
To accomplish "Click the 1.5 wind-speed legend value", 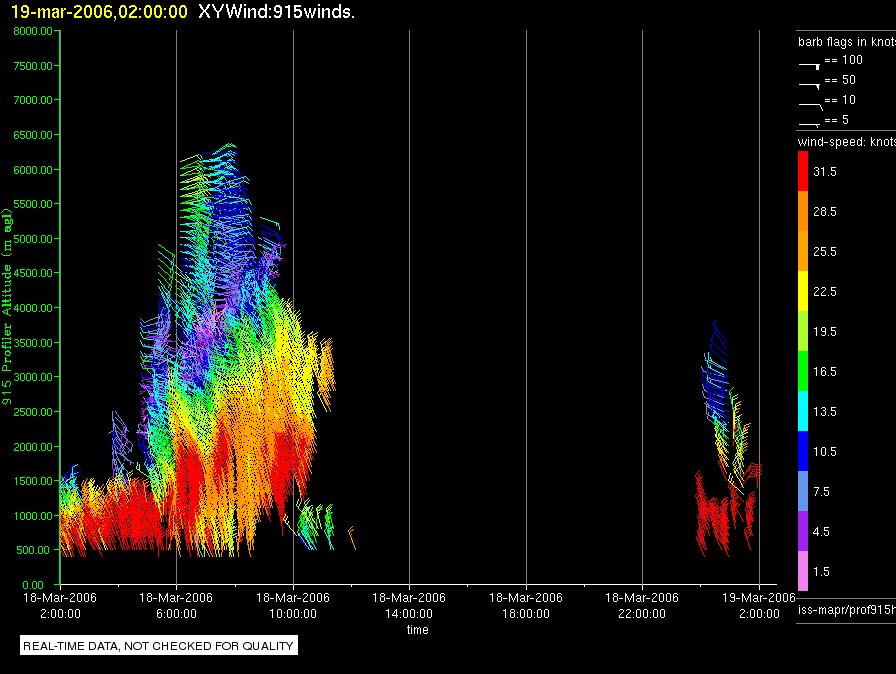I will pyautogui.click(x=821, y=571).
